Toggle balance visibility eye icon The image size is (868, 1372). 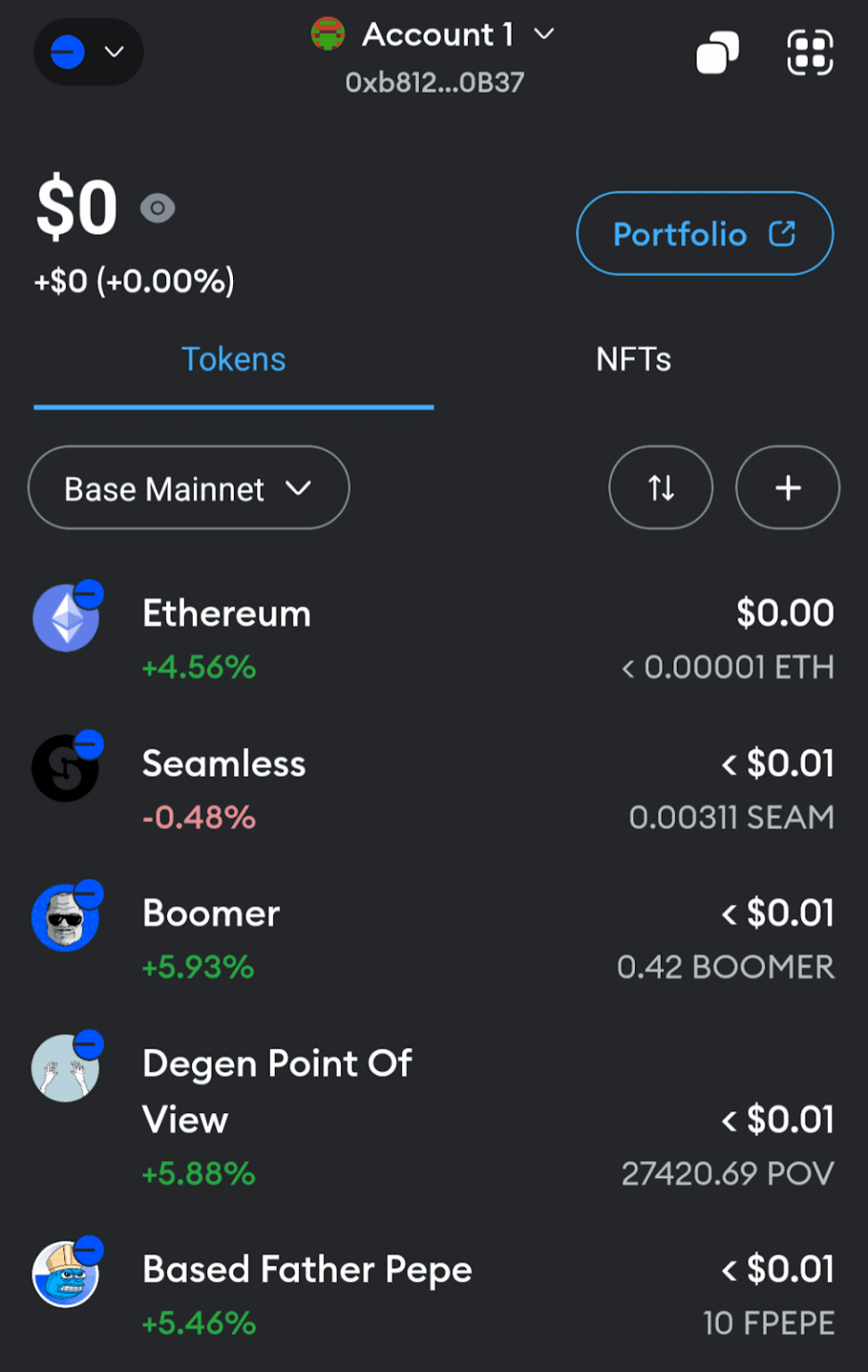click(x=157, y=208)
